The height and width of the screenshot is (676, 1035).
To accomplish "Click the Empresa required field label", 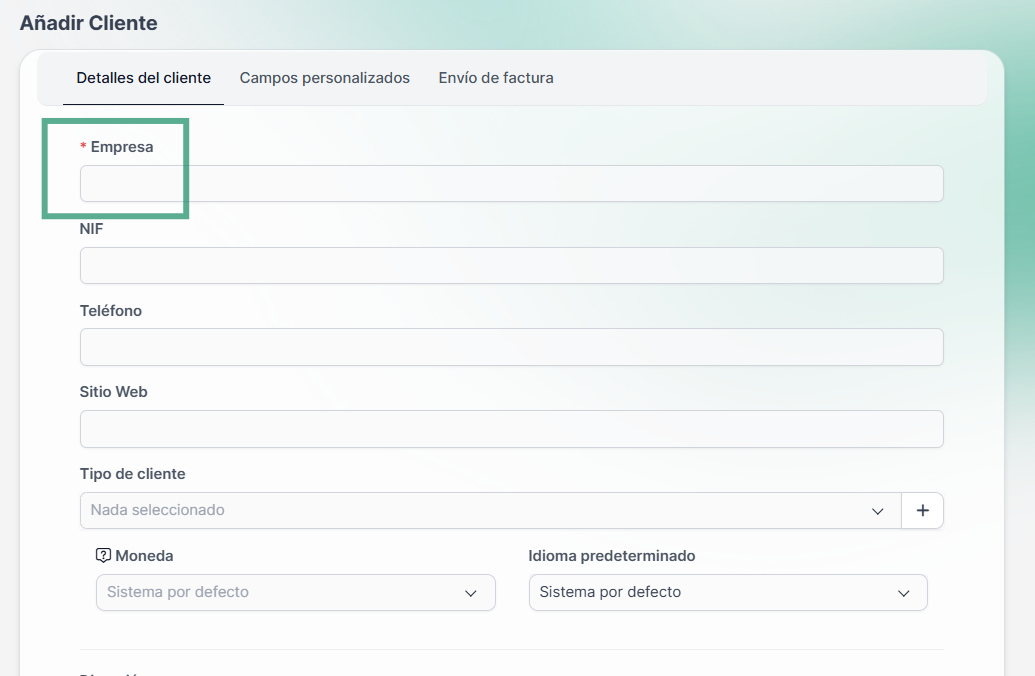I will point(121,147).
